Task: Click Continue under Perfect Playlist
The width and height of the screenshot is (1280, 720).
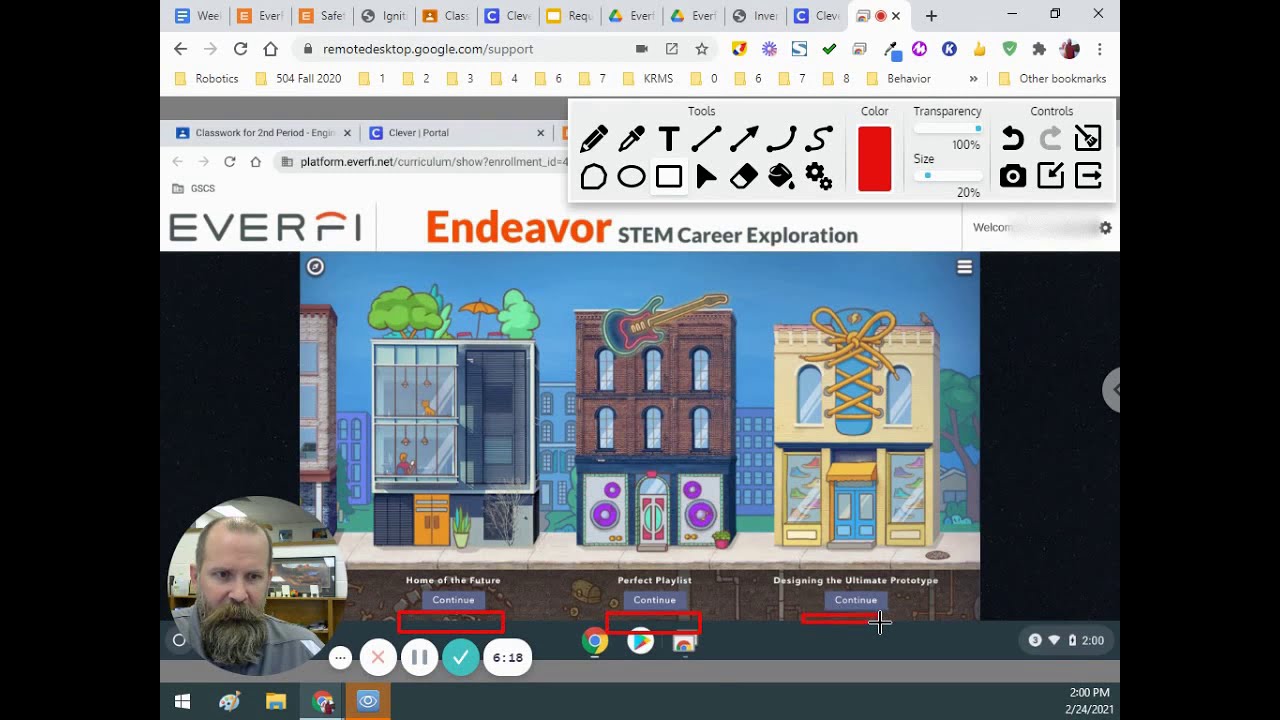Action: [654, 600]
